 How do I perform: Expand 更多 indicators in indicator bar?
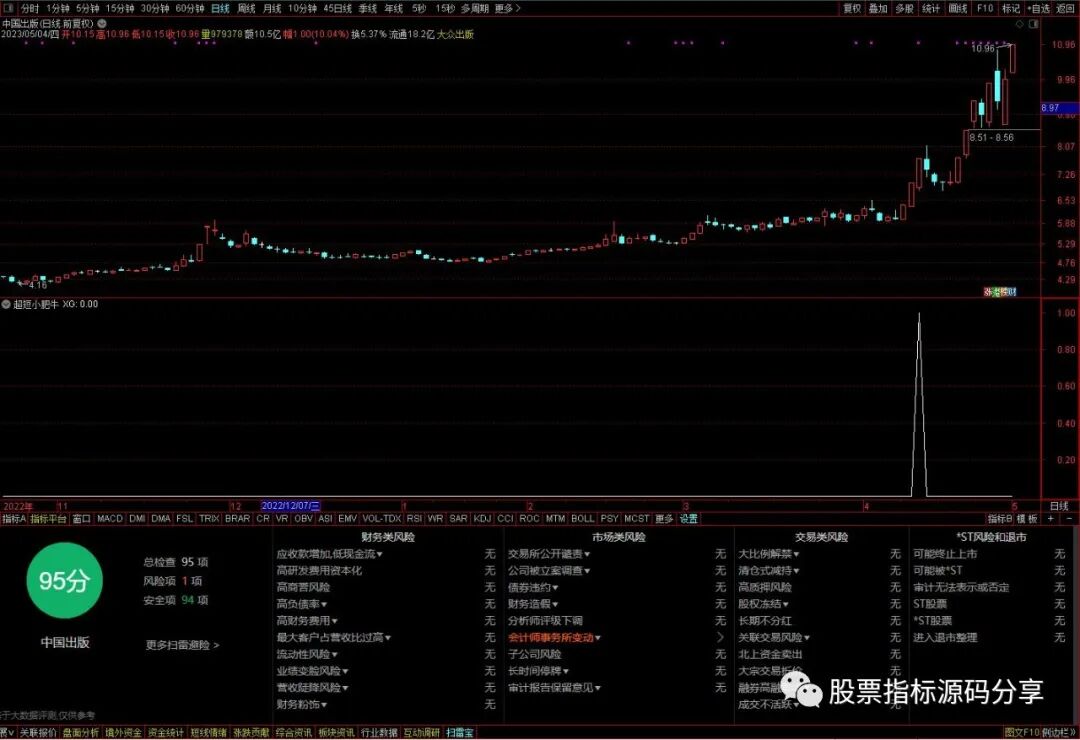[x=664, y=518]
